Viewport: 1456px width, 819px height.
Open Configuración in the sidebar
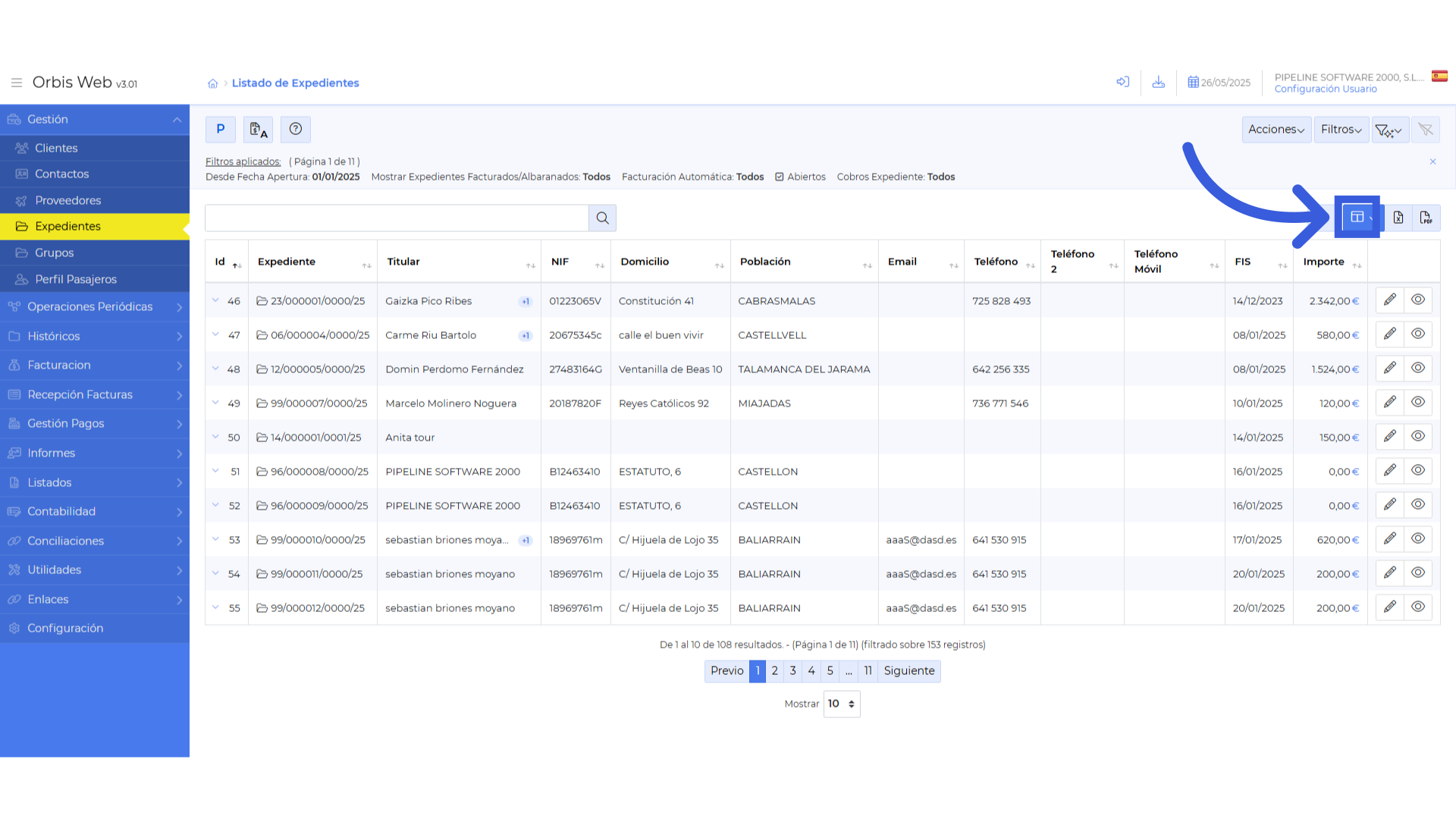pos(95,629)
